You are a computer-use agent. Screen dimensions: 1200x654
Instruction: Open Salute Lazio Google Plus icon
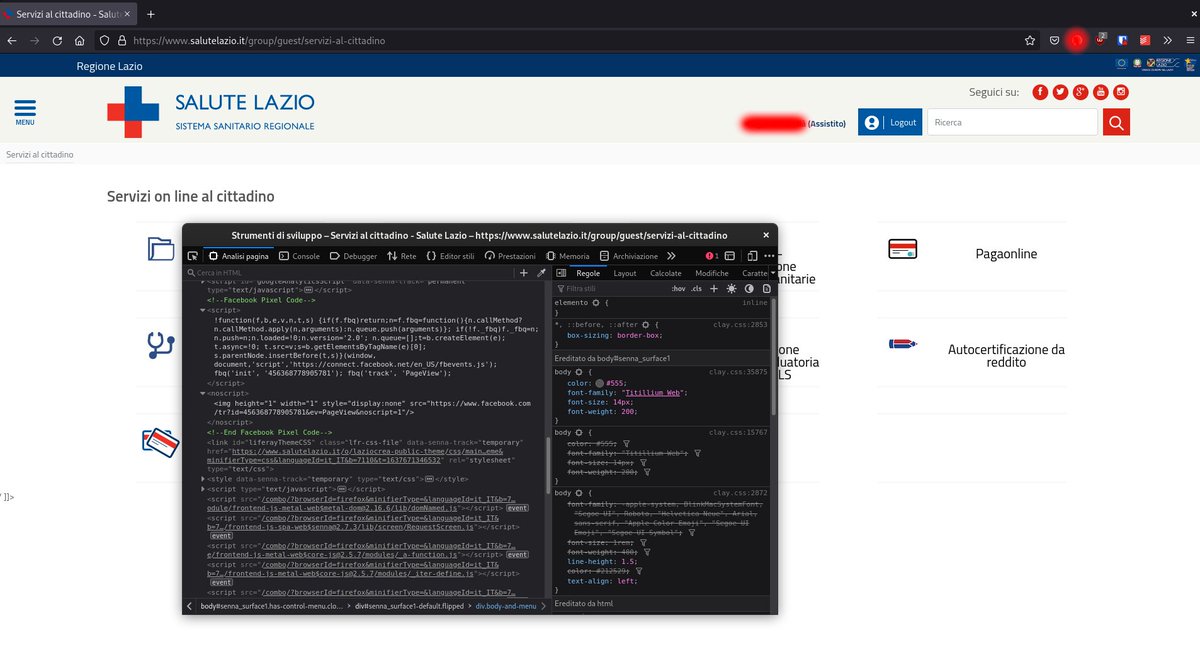(1081, 92)
